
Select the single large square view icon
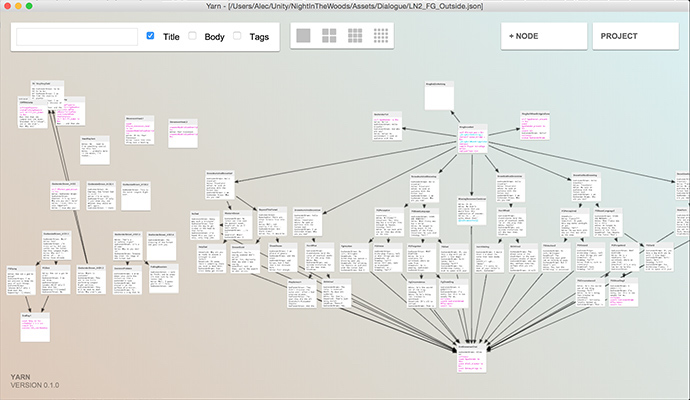(303, 36)
